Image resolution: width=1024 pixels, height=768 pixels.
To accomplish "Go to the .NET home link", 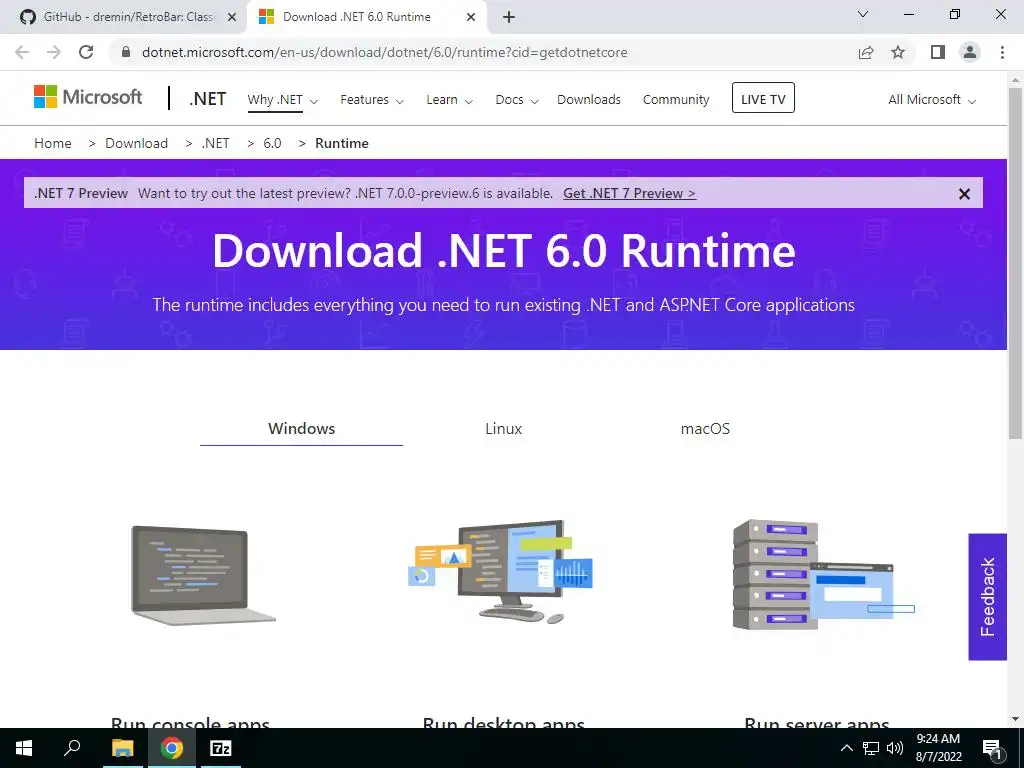I will coord(208,99).
